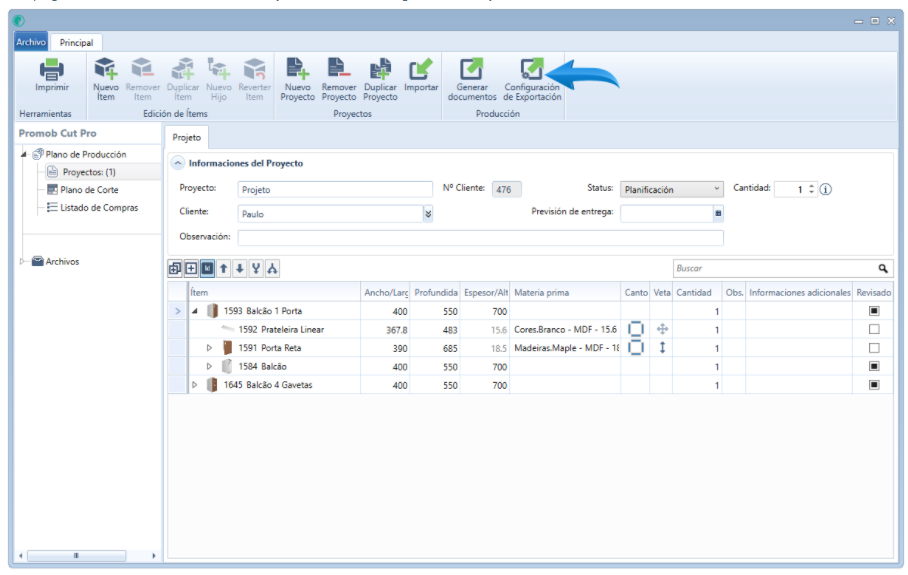The width and height of the screenshot is (908, 575).
Task: Click the Materia prima column header
Action: tap(565, 292)
